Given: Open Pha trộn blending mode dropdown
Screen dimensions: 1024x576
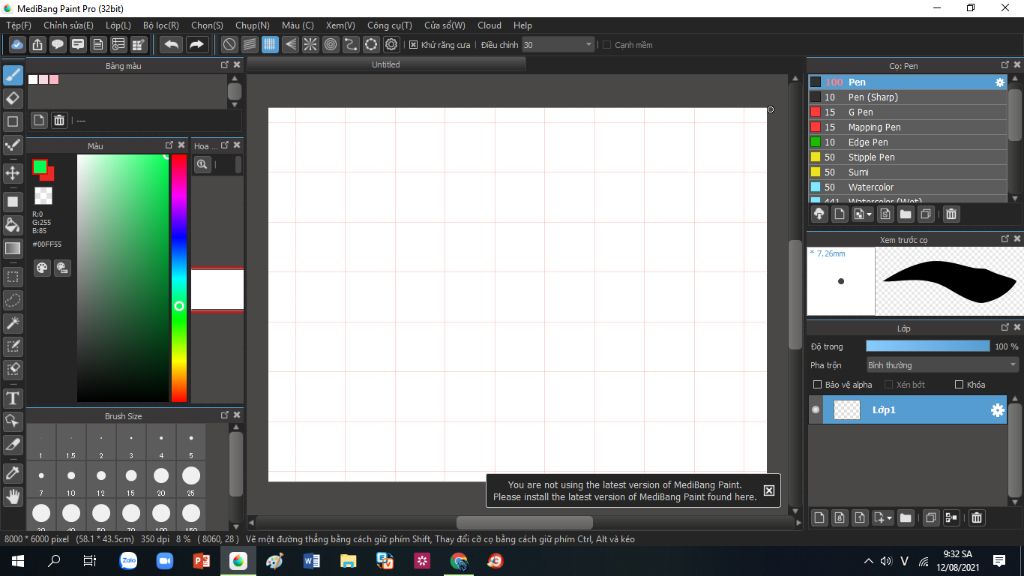Looking at the screenshot, I should tap(942, 365).
